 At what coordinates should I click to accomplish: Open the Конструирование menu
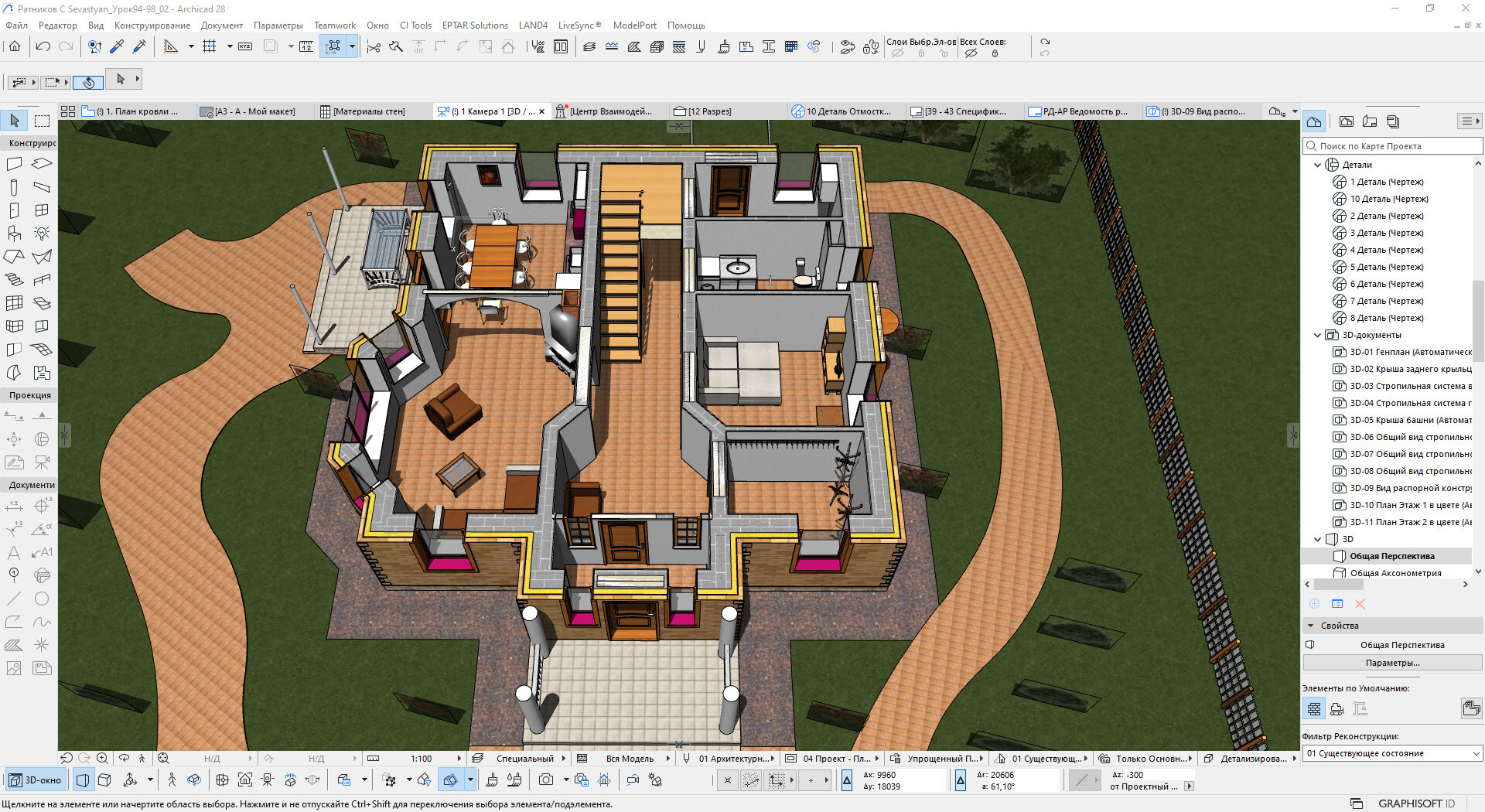coord(152,26)
